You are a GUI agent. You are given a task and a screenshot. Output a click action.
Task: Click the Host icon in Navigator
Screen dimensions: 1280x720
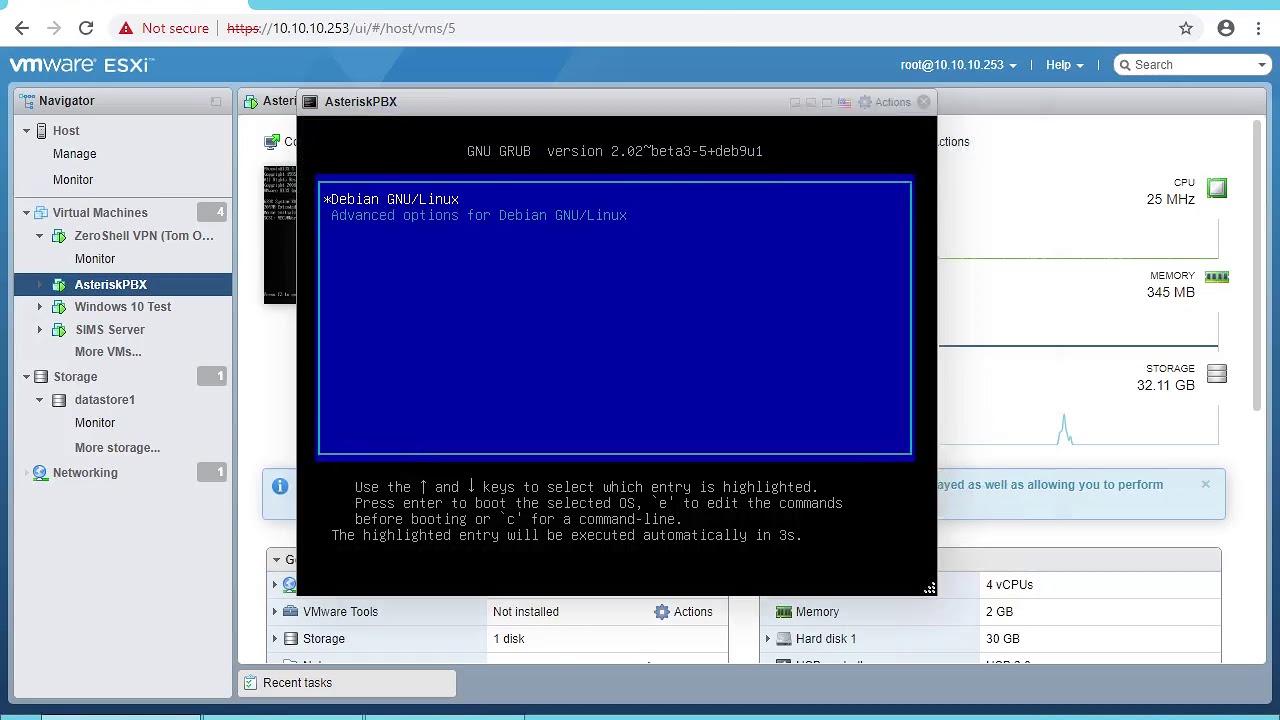click(x=41, y=131)
